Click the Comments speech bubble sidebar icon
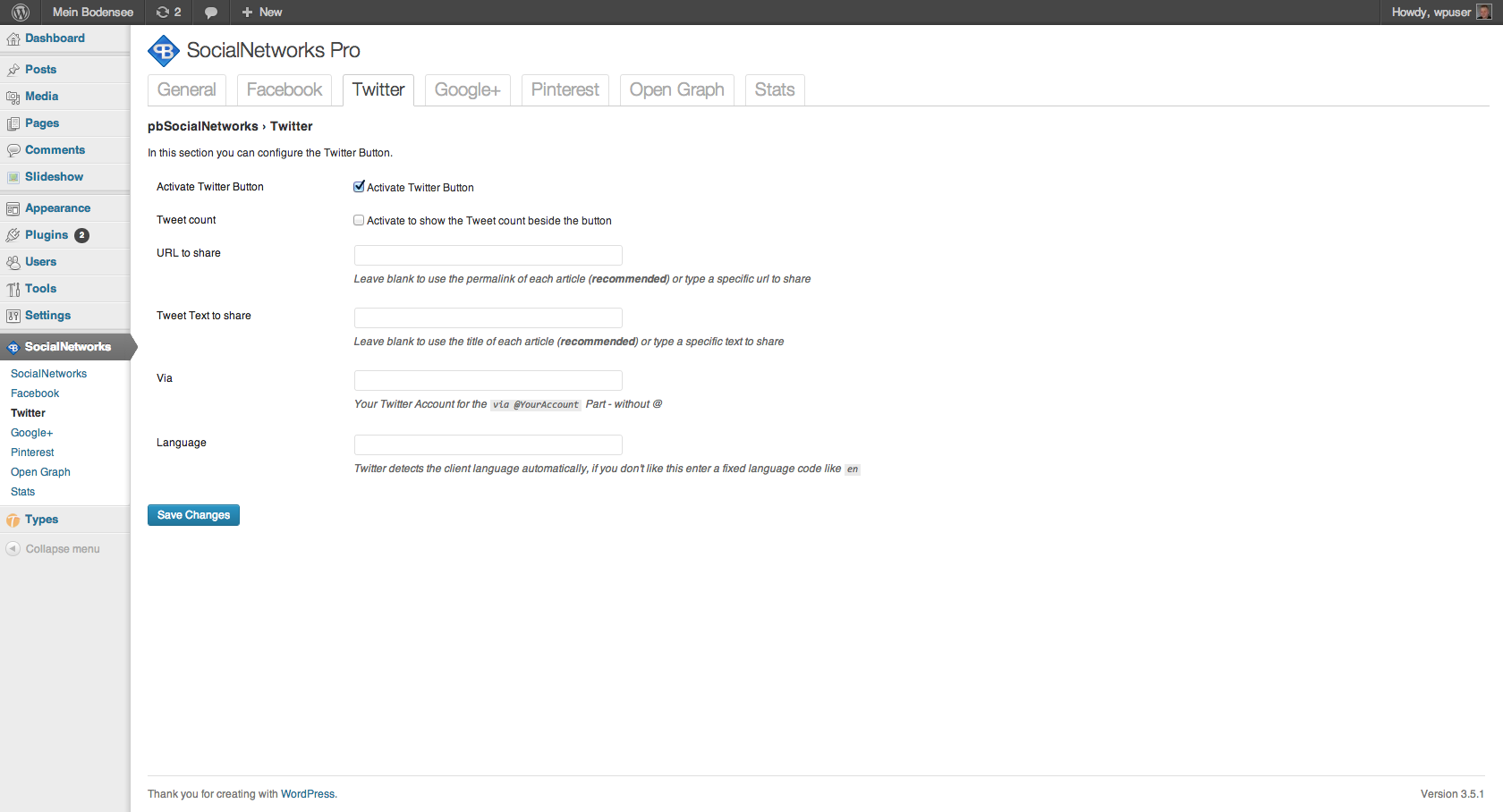 click(13, 150)
